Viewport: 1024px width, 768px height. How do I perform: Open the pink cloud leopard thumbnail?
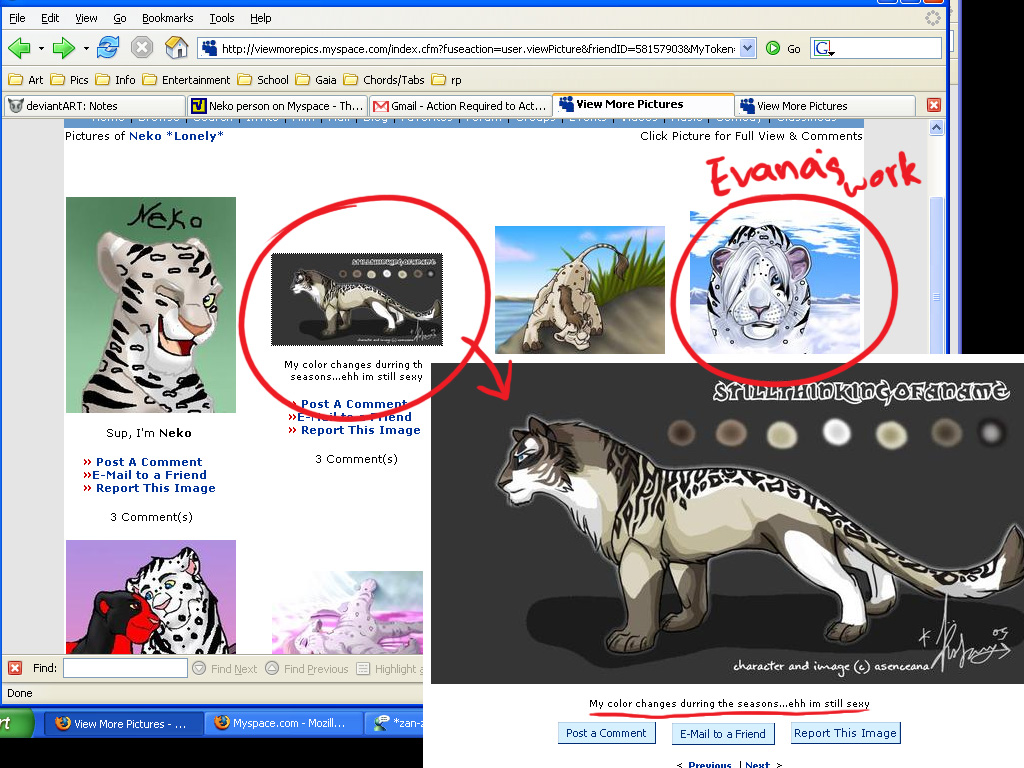[347, 613]
